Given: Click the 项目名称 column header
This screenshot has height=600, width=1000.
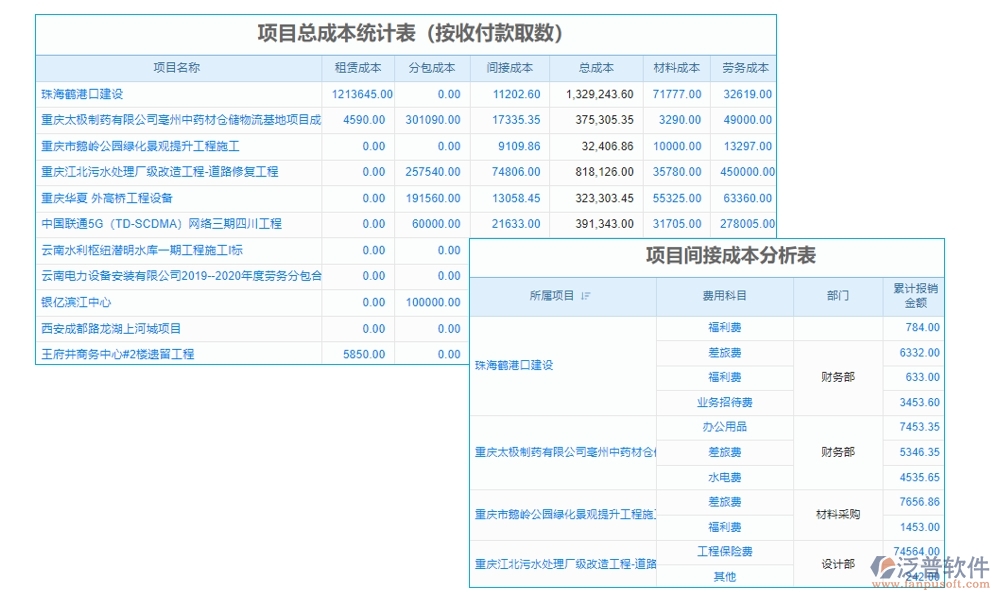Looking at the screenshot, I should tap(176, 68).
